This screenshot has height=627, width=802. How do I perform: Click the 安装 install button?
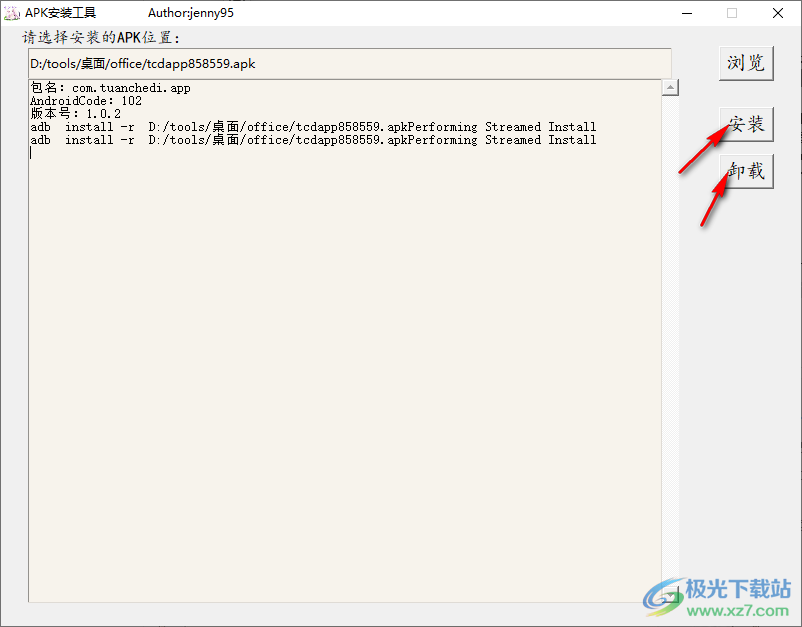pyautogui.click(x=746, y=124)
